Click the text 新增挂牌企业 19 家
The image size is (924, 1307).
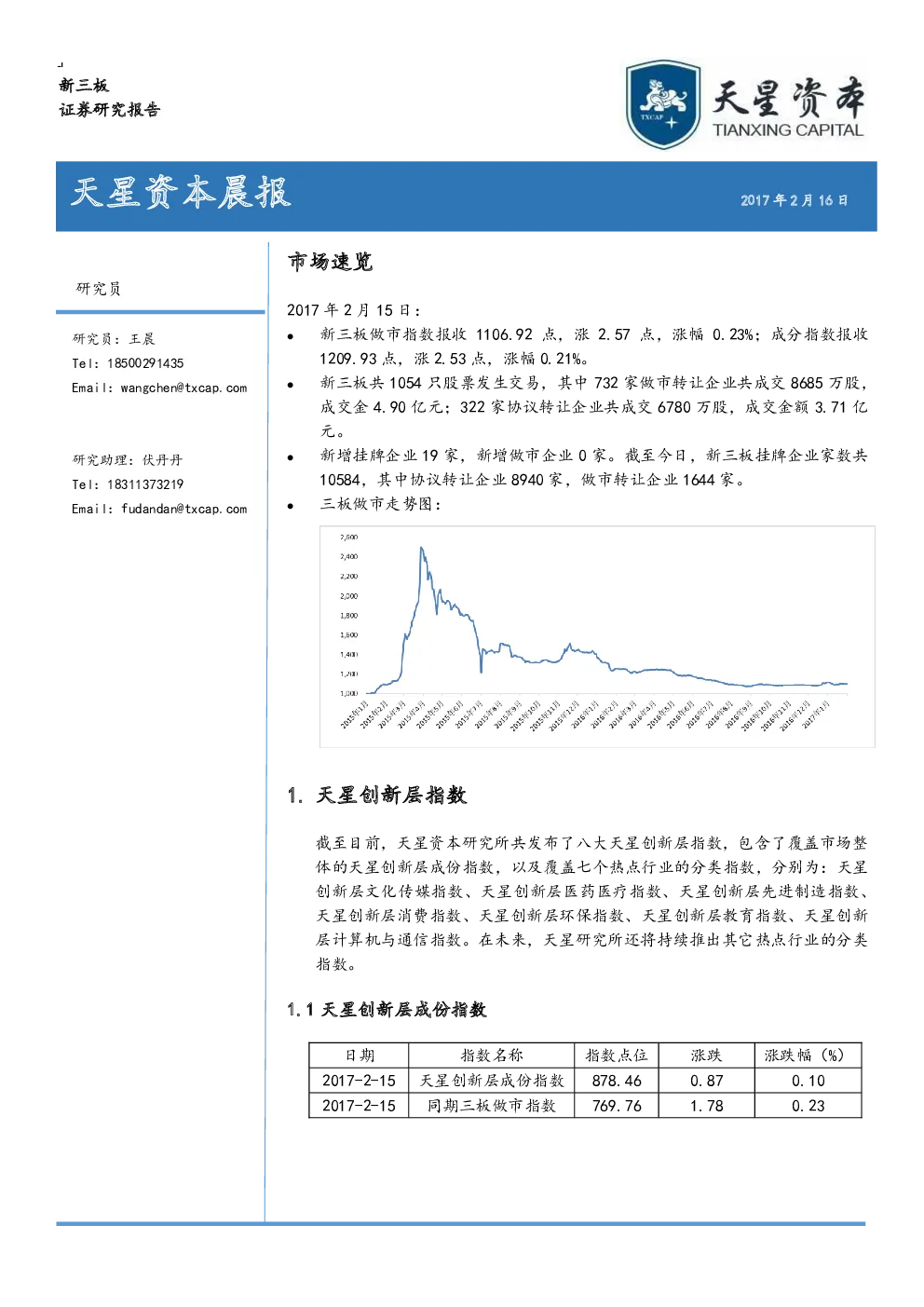click(389, 456)
